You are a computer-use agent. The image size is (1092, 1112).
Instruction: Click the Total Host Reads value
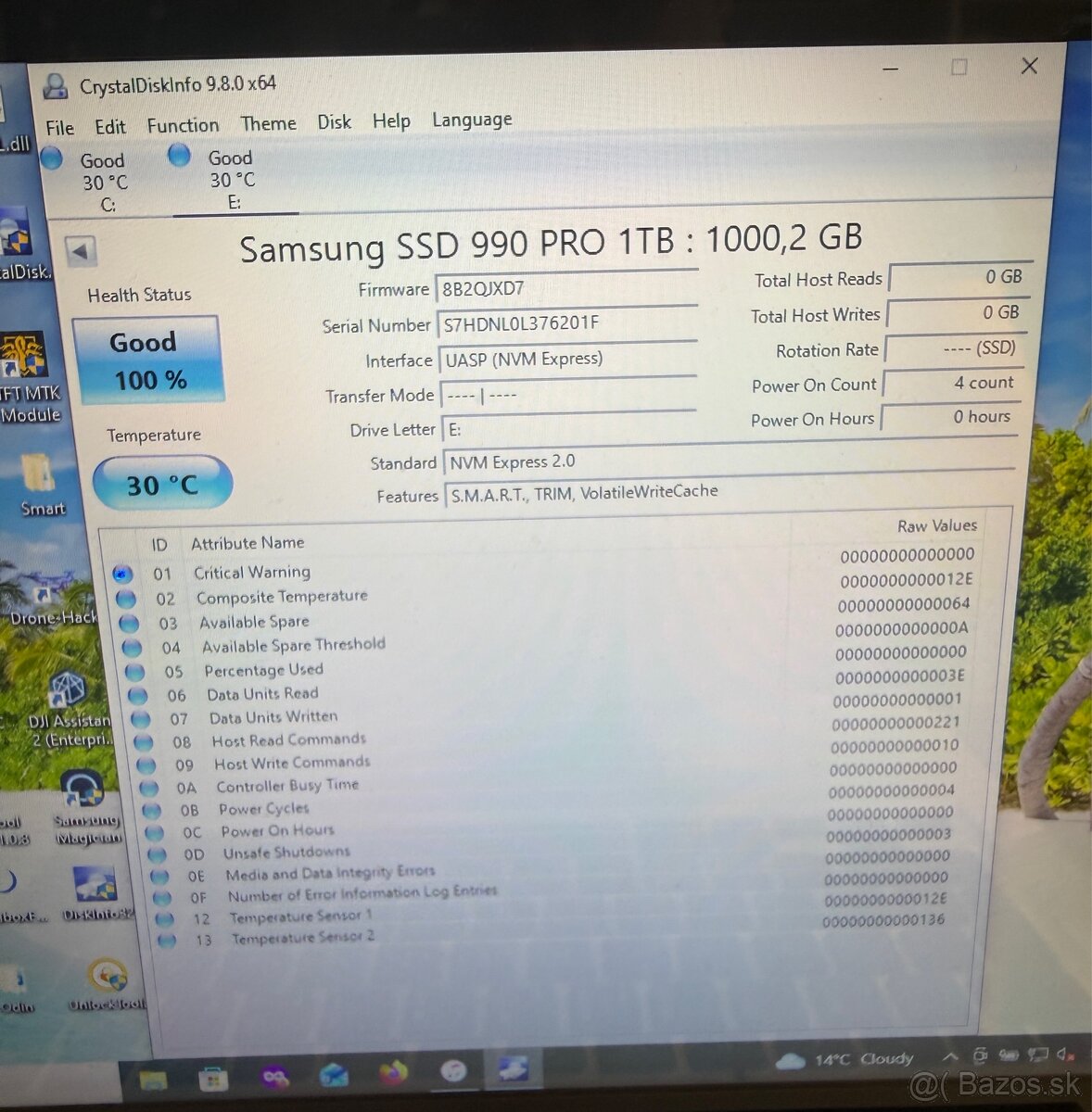coord(959,276)
